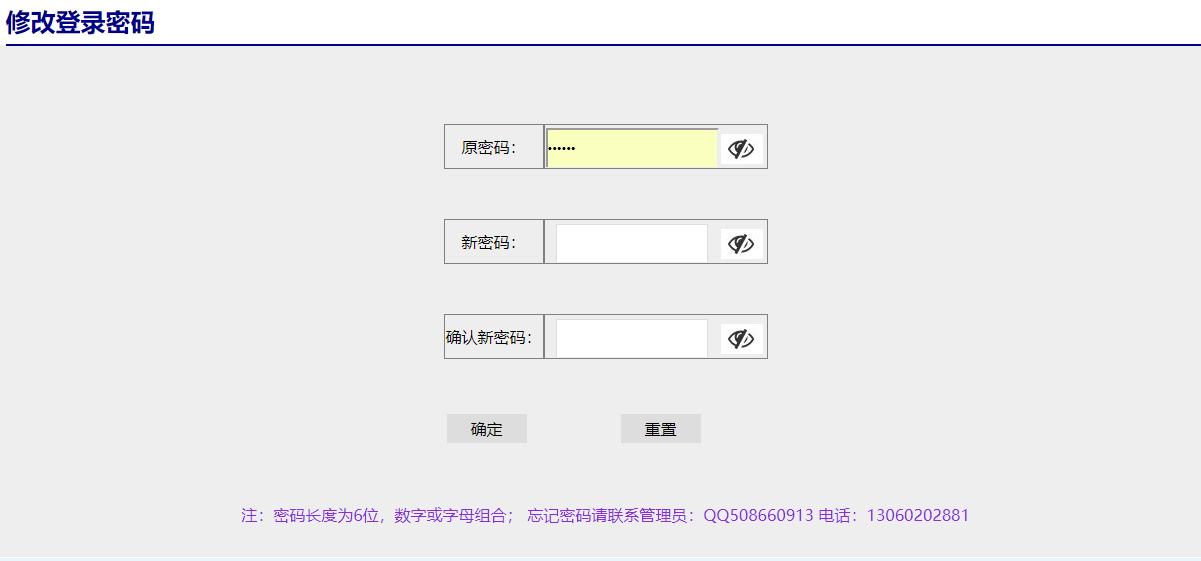1201x561 pixels.
Task: Click the phone number 13060202881
Action: point(917,516)
